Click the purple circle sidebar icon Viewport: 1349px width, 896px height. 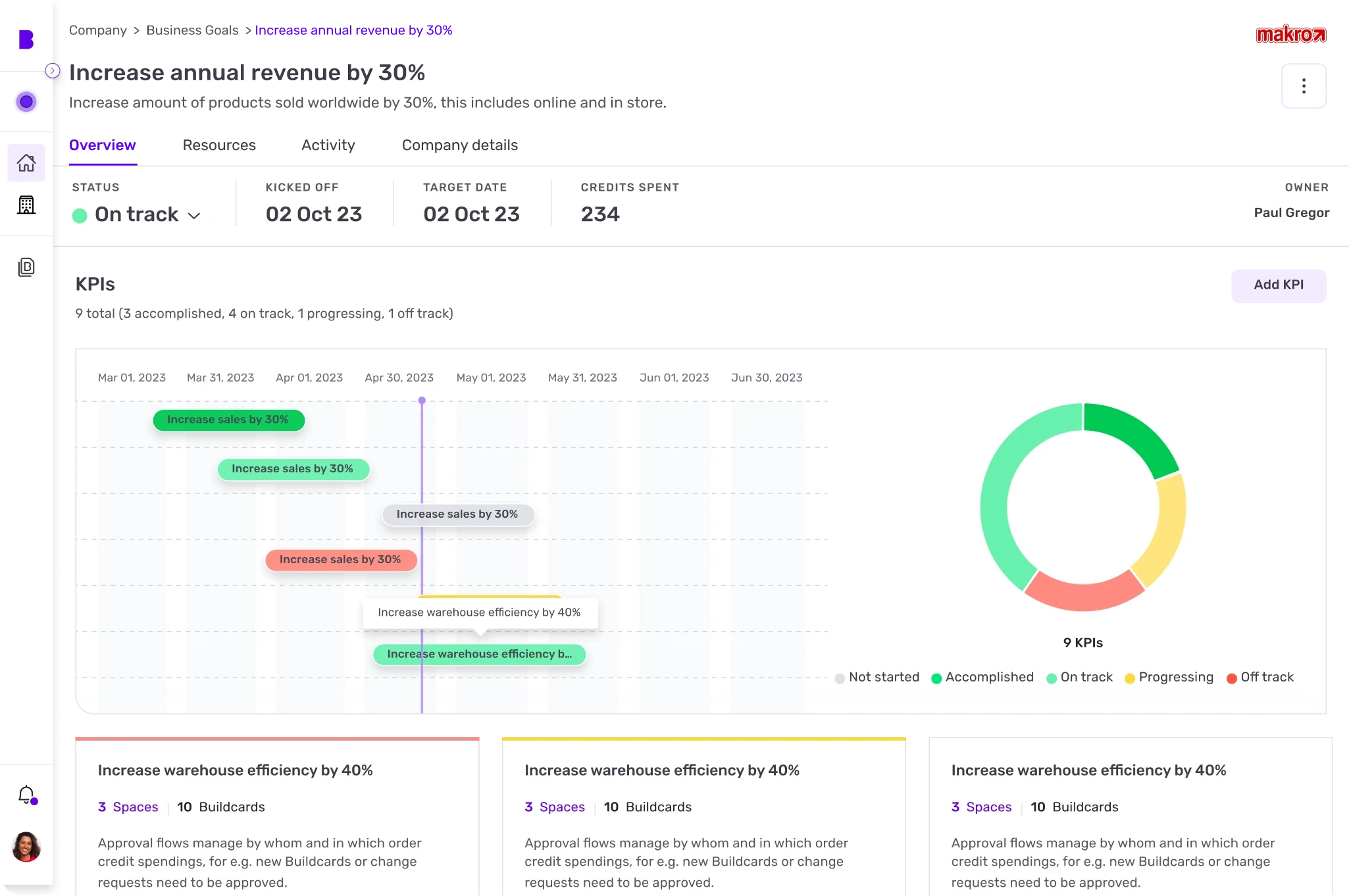point(26,102)
